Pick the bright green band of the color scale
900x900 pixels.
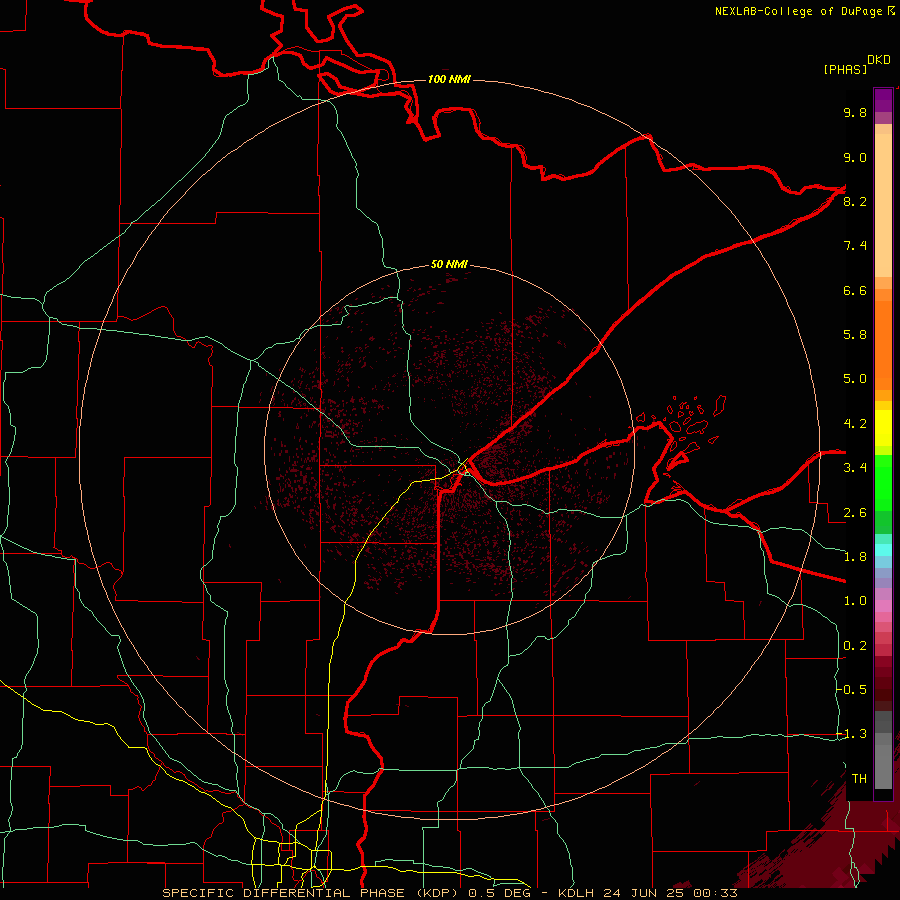(883, 483)
